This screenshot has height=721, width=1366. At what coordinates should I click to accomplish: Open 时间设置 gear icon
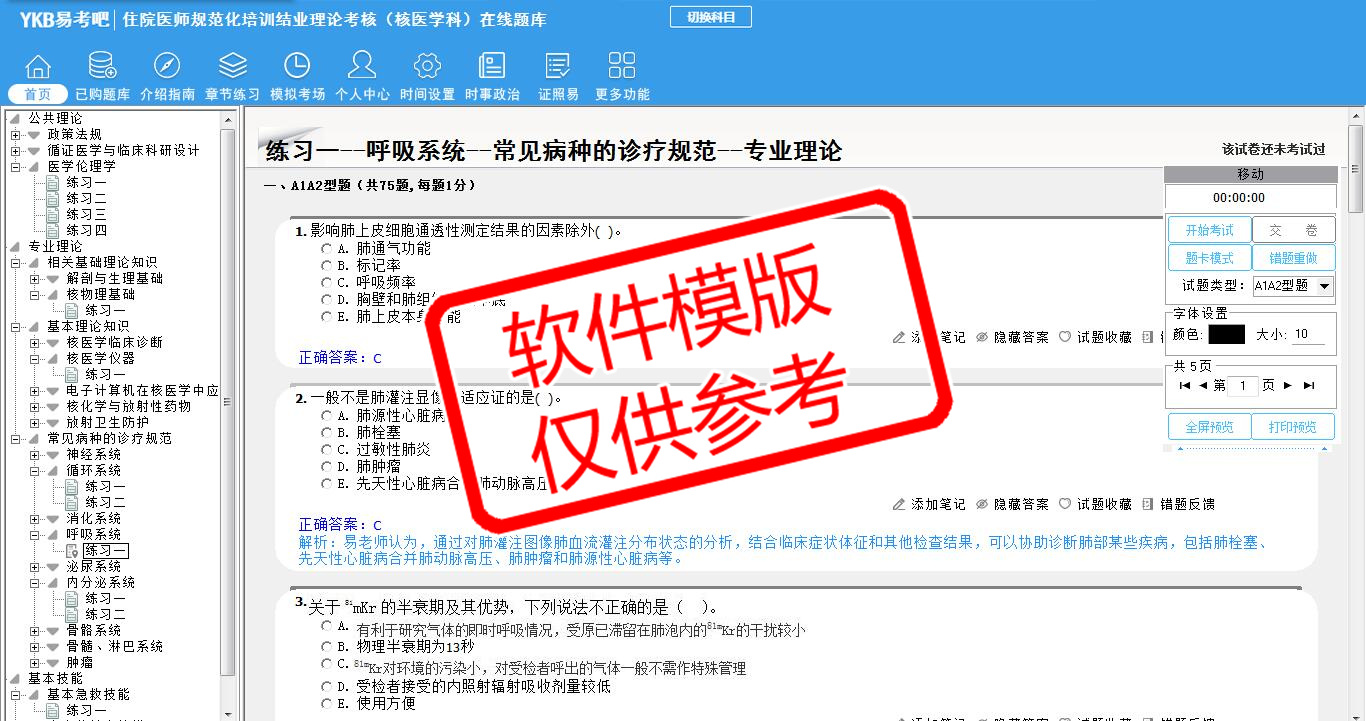pos(427,67)
